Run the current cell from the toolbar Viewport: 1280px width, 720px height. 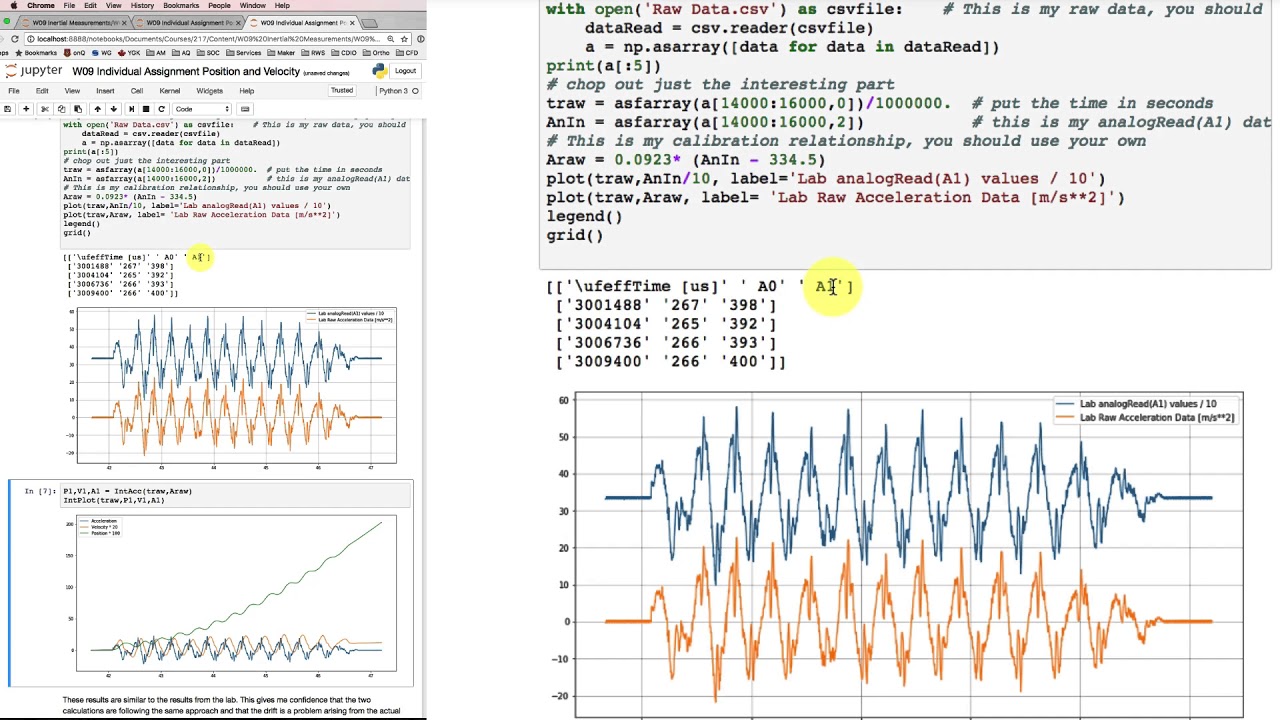tap(131, 109)
